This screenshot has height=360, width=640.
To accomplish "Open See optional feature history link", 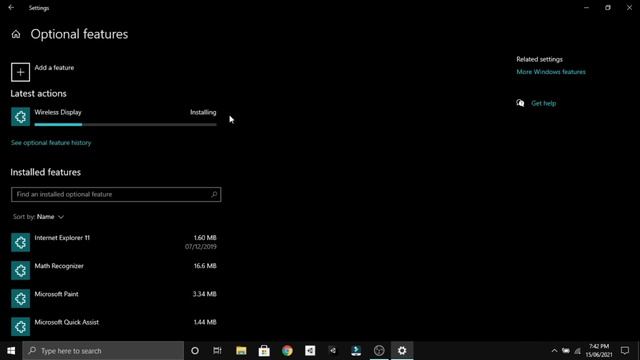I will pos(51,143).
